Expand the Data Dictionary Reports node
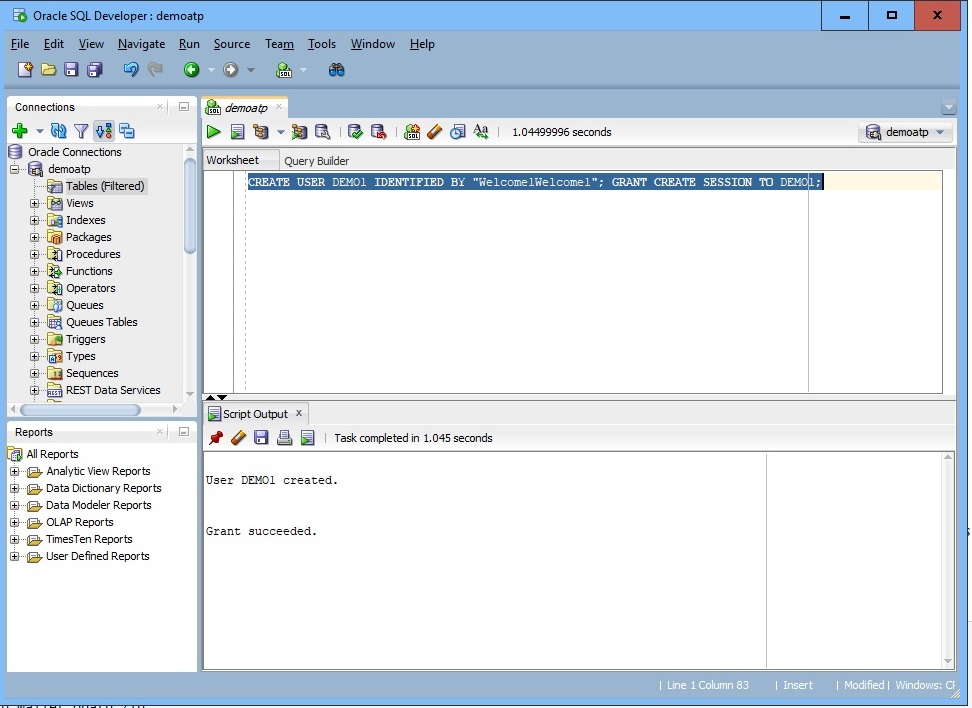Viewport: 972px width, 708px height. click(15, 489)
